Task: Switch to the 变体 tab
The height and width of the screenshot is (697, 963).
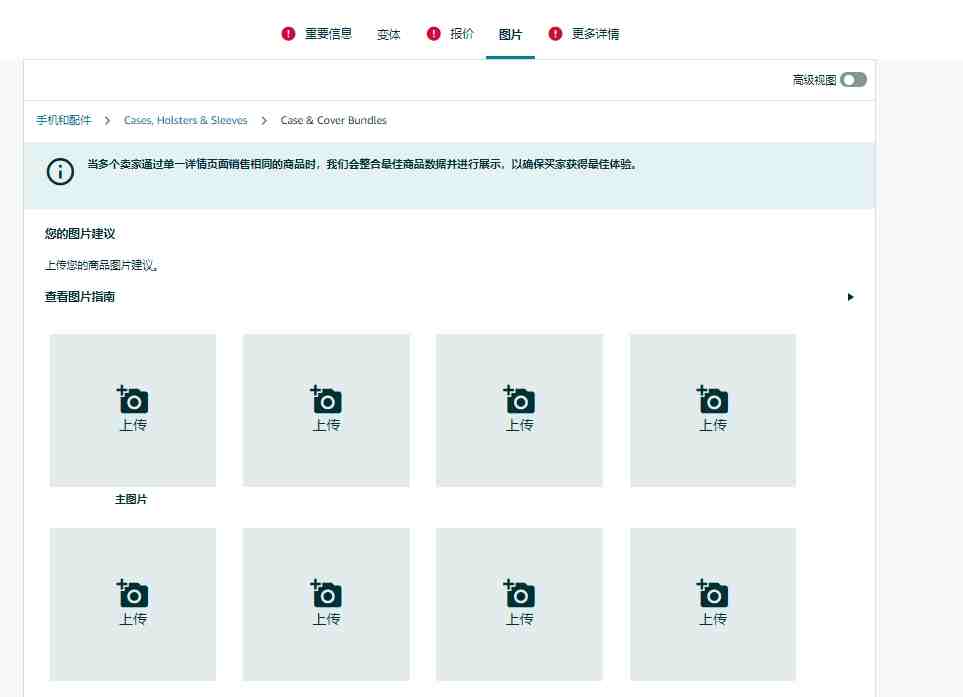Action: click(388, 34)
